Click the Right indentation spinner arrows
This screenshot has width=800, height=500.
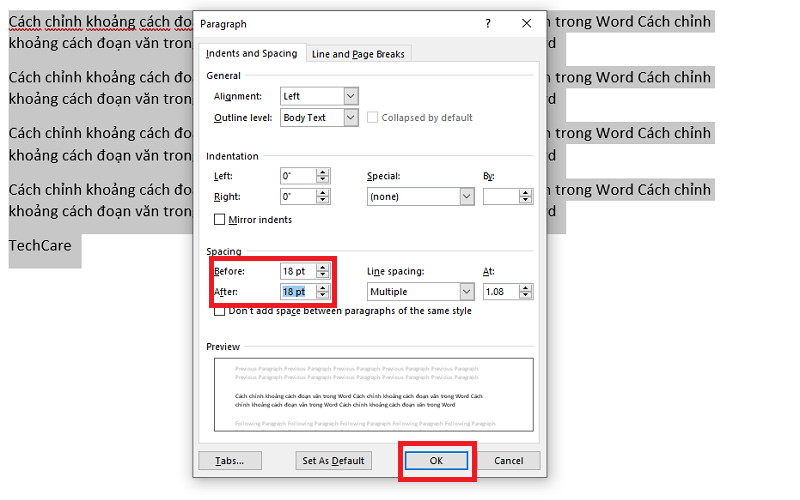click(322, 197)
